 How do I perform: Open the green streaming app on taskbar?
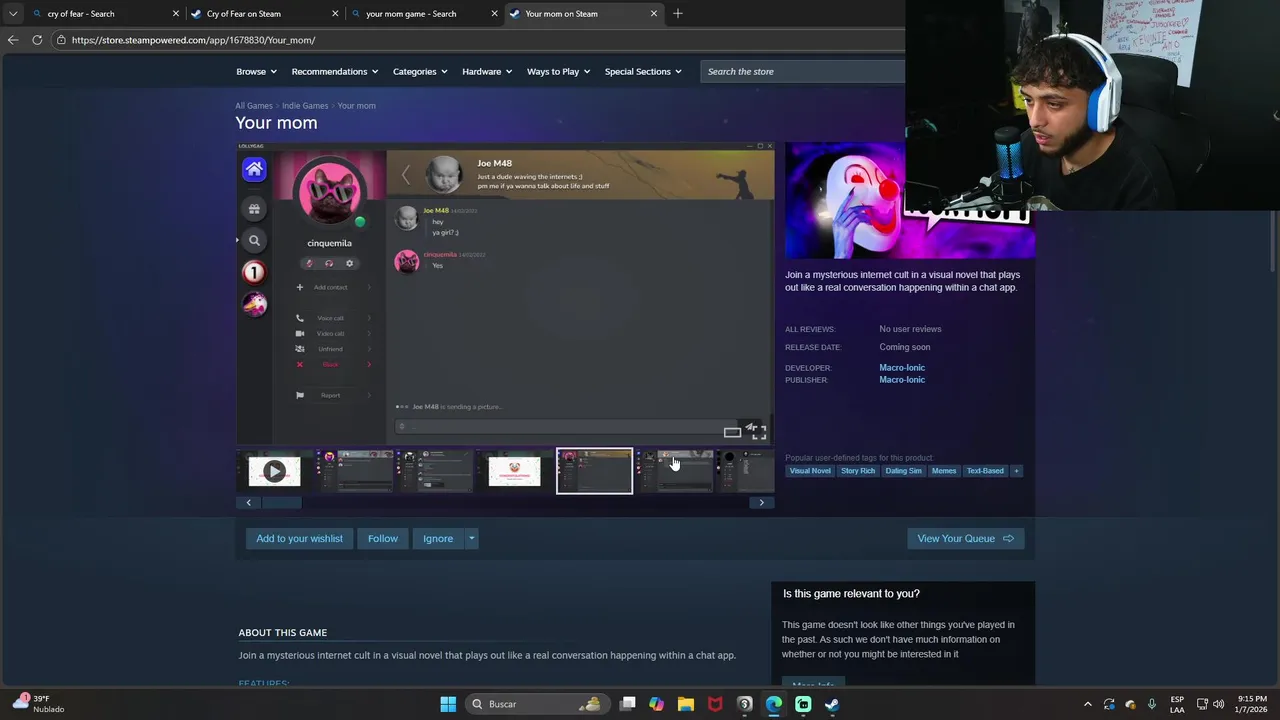pos(803,704)
